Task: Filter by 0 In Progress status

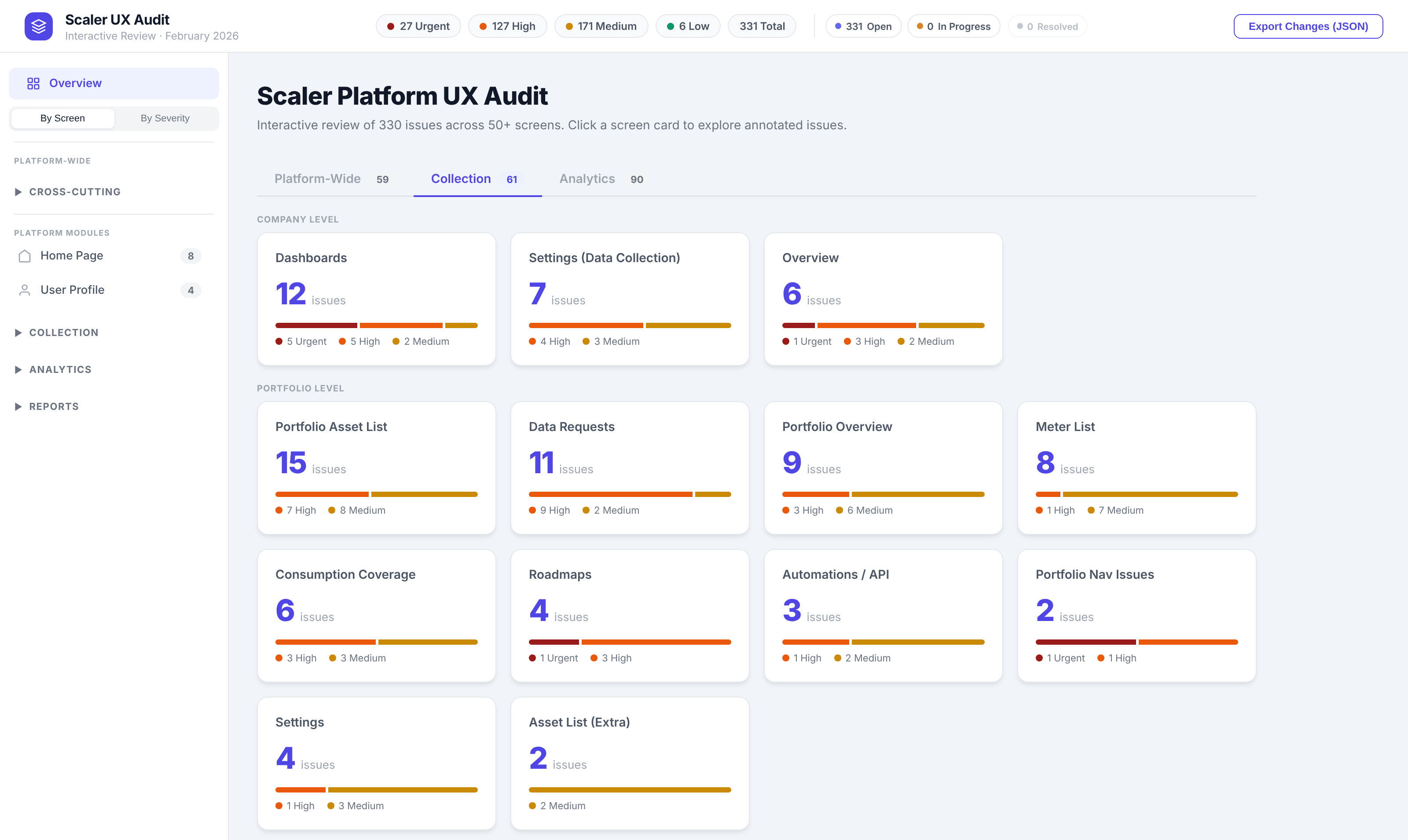Action: coord(954,26)
